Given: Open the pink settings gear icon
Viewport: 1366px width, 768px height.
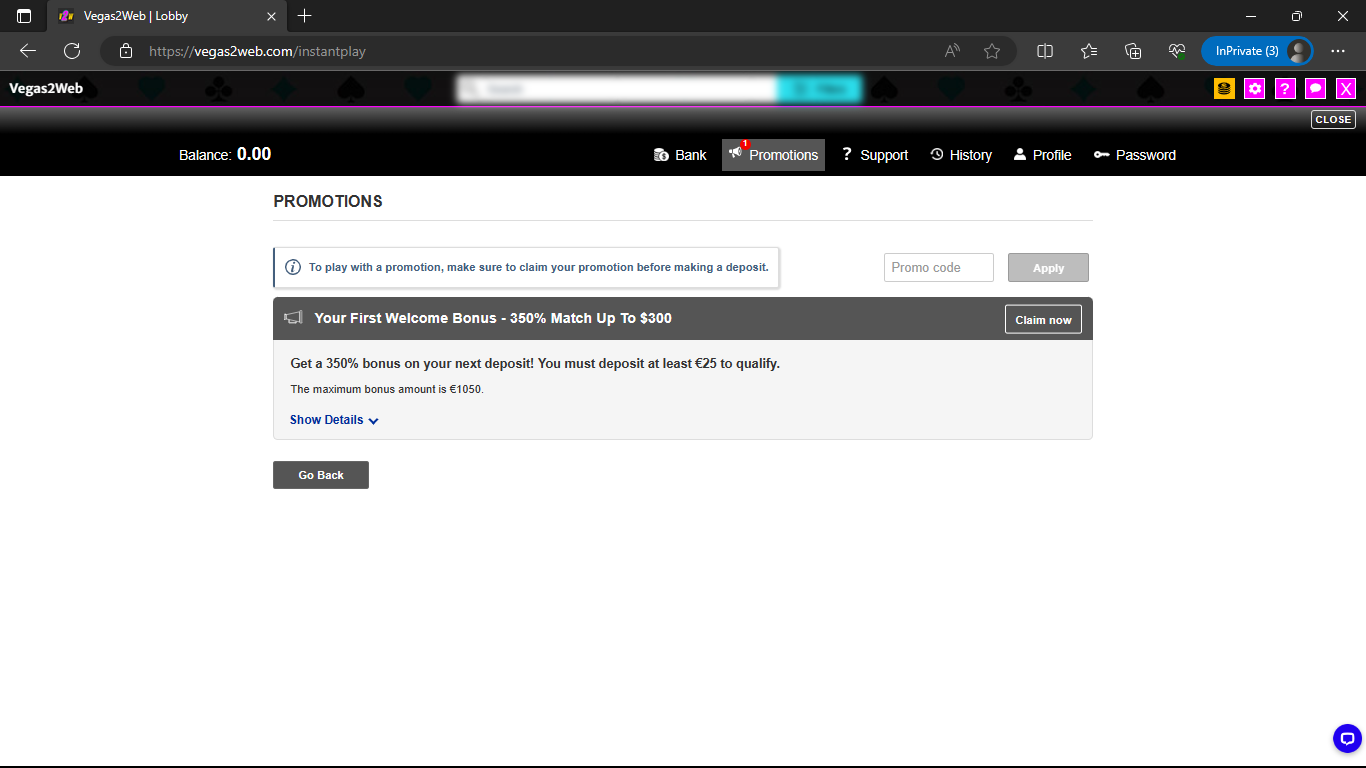Looking at the screenshot, I should click(x=1254, y=88).
